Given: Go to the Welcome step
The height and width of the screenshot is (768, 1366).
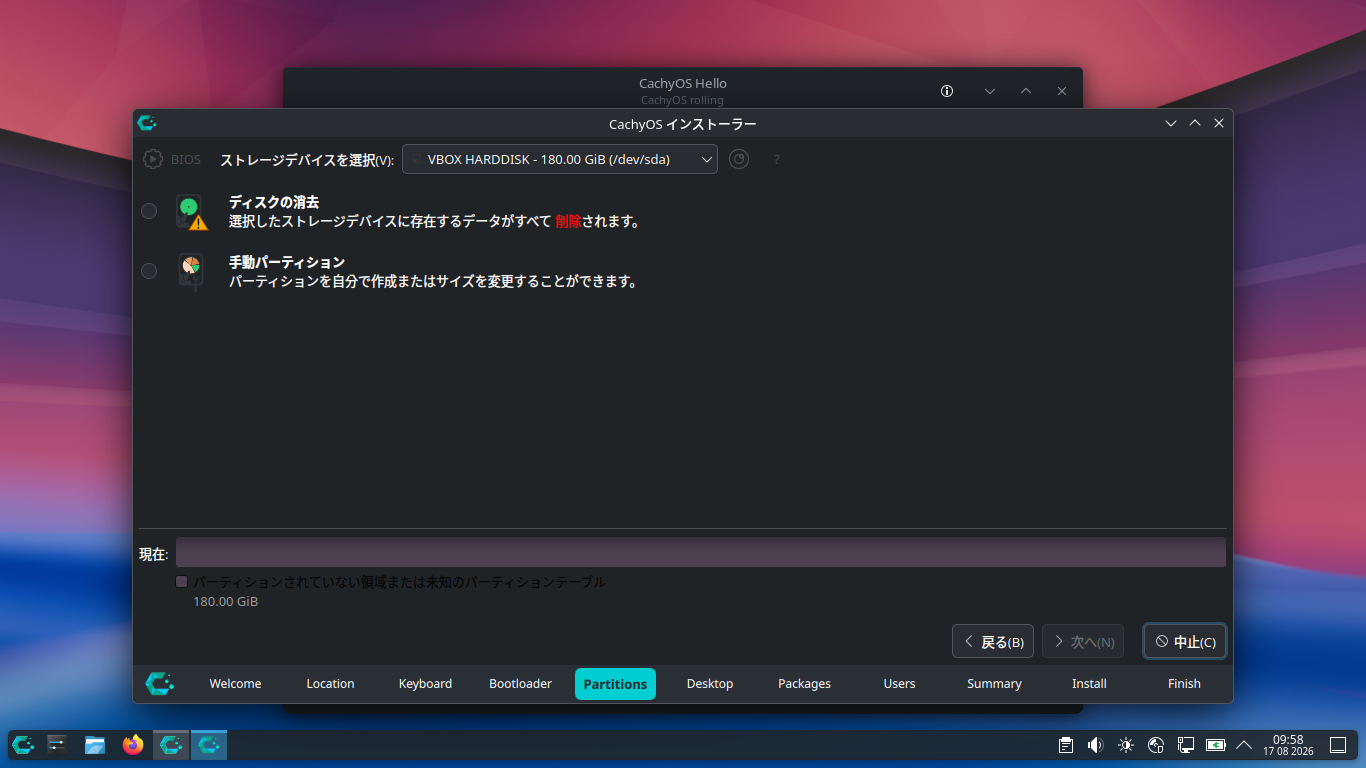Looking at the screenshot, I should pos(235,684).
